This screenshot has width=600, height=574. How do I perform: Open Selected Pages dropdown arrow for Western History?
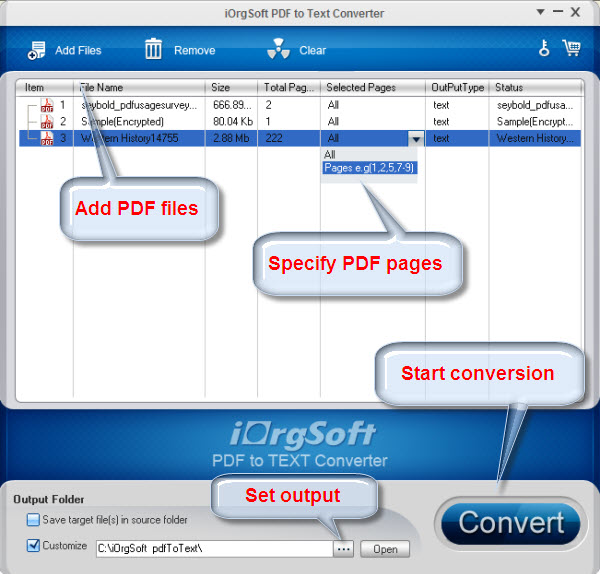[416, 139]
